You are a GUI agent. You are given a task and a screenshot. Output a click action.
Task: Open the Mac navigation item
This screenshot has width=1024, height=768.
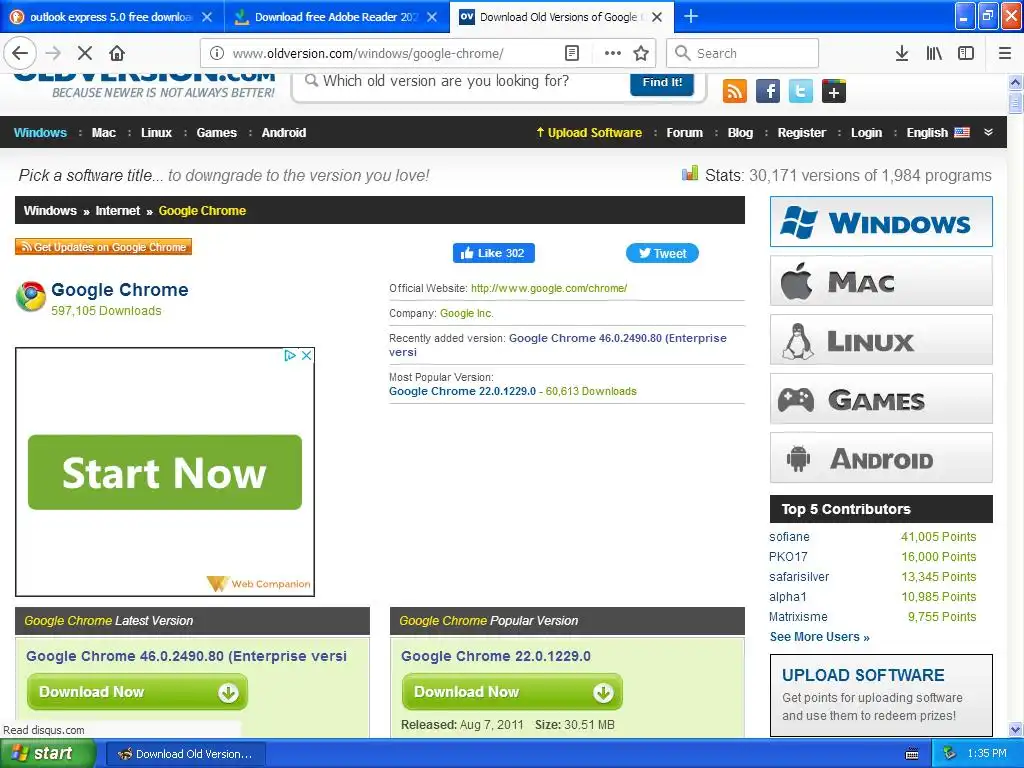[104, 133]
